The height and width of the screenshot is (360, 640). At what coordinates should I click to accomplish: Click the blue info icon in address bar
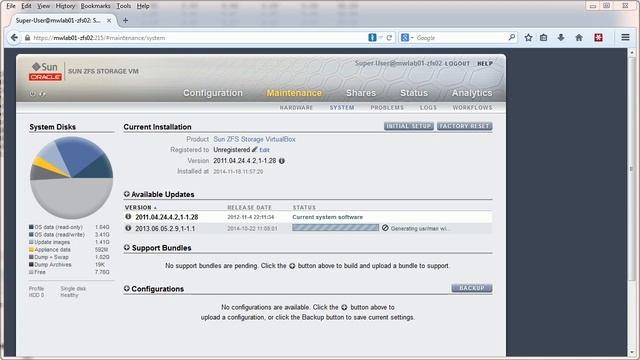click(372, 38)
